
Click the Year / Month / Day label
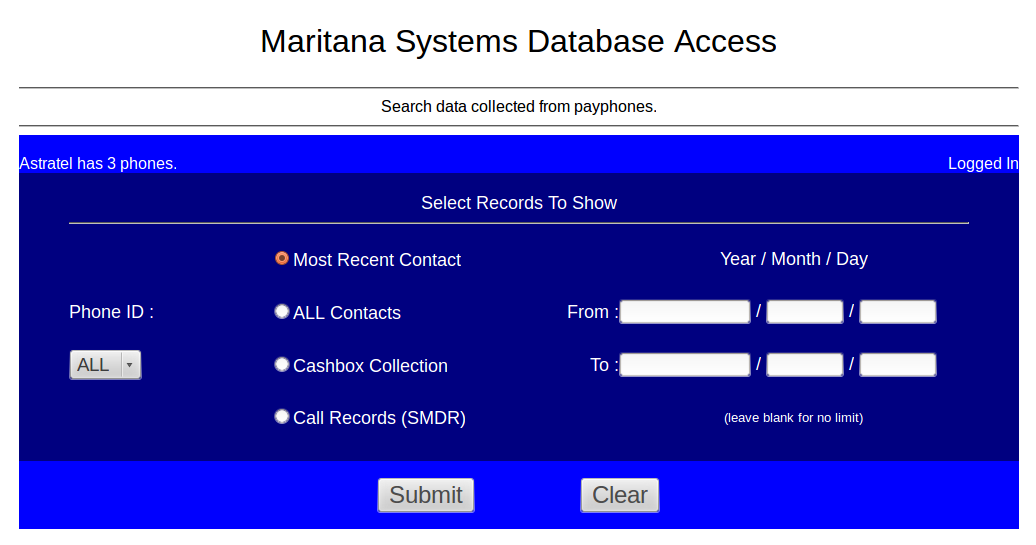tap(793, 259)
